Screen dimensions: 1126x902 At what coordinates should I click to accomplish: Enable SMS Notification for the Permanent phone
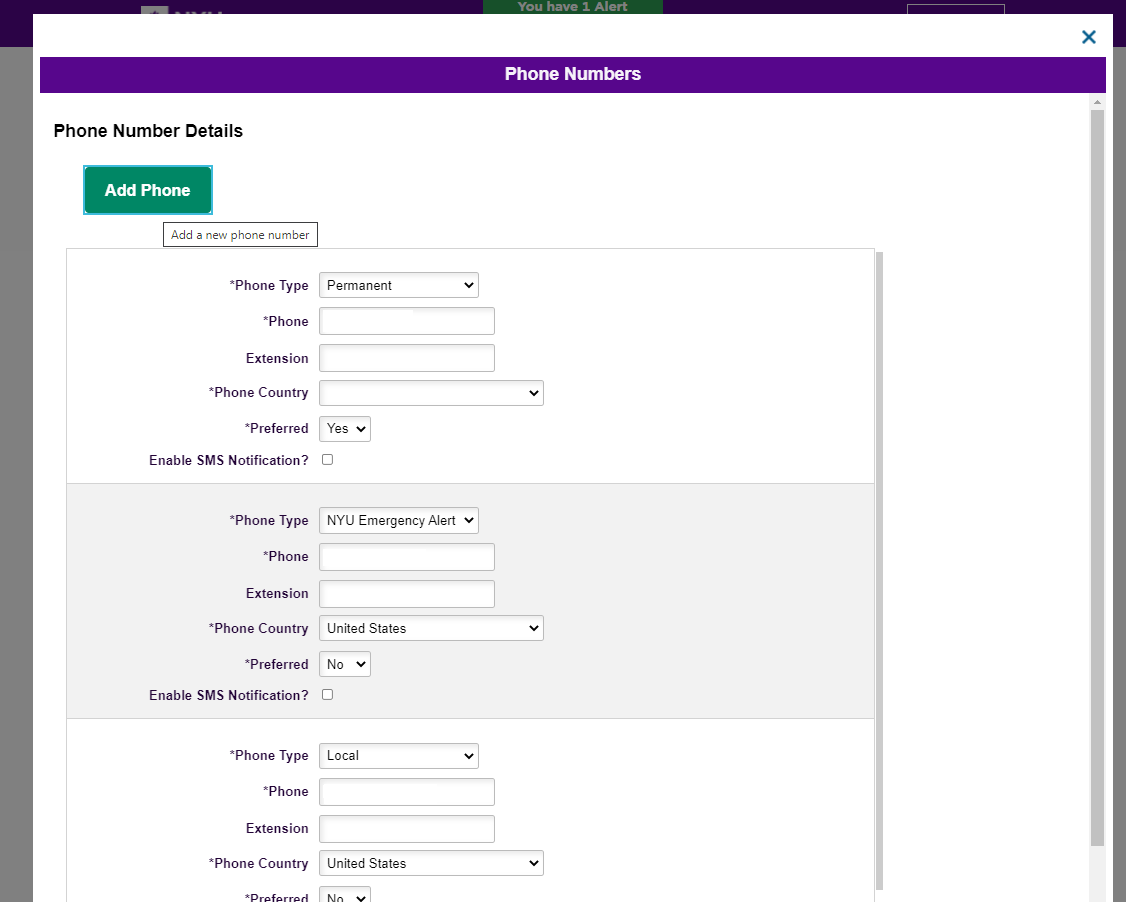[327, 460]
